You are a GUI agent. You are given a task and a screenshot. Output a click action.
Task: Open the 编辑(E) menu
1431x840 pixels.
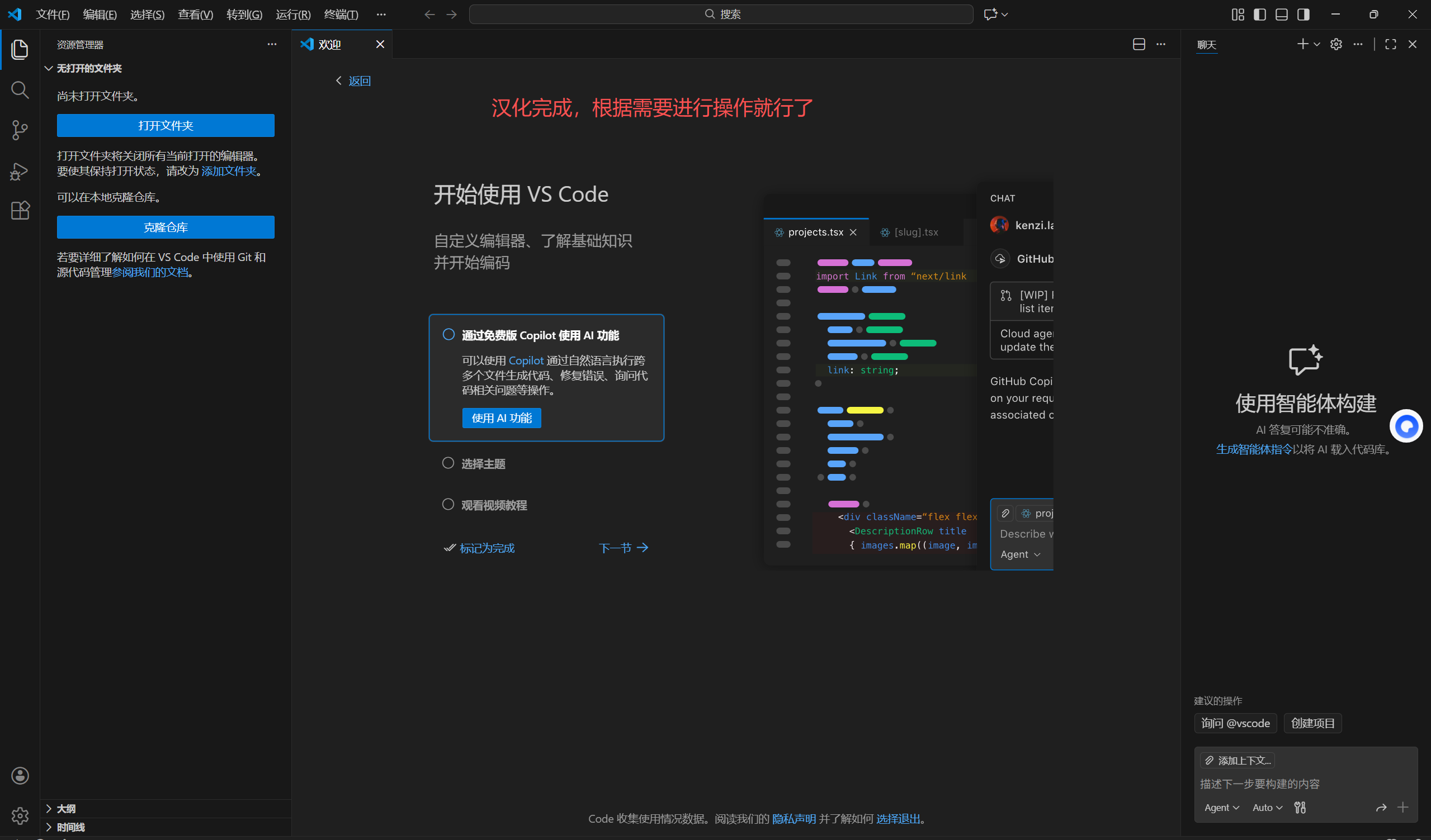pos(100,14)
